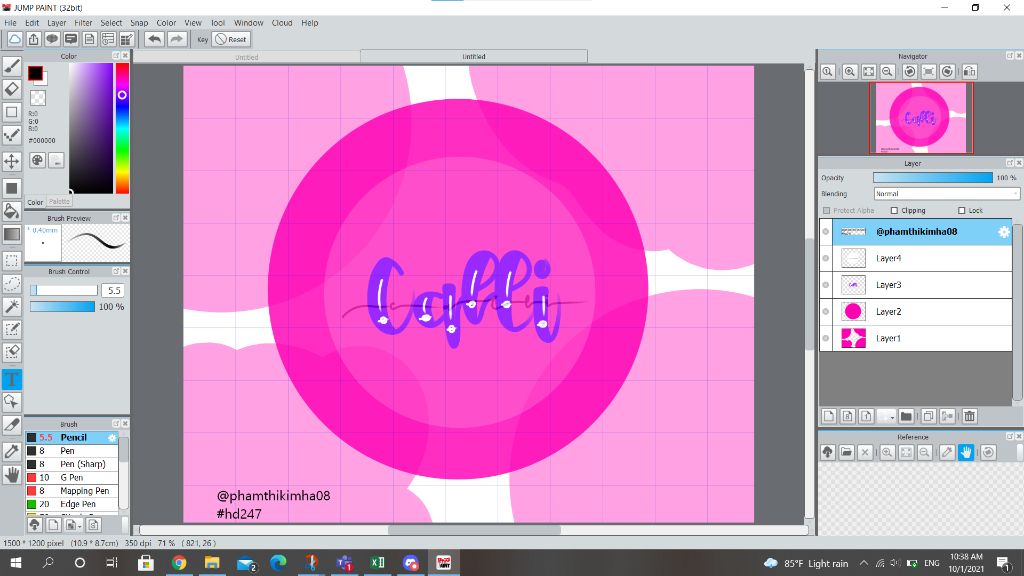The height and width of the screenshot is (576, 1024).
Task: Hide Layer3 using its visibility dot
Action: (x=826, y=285)
